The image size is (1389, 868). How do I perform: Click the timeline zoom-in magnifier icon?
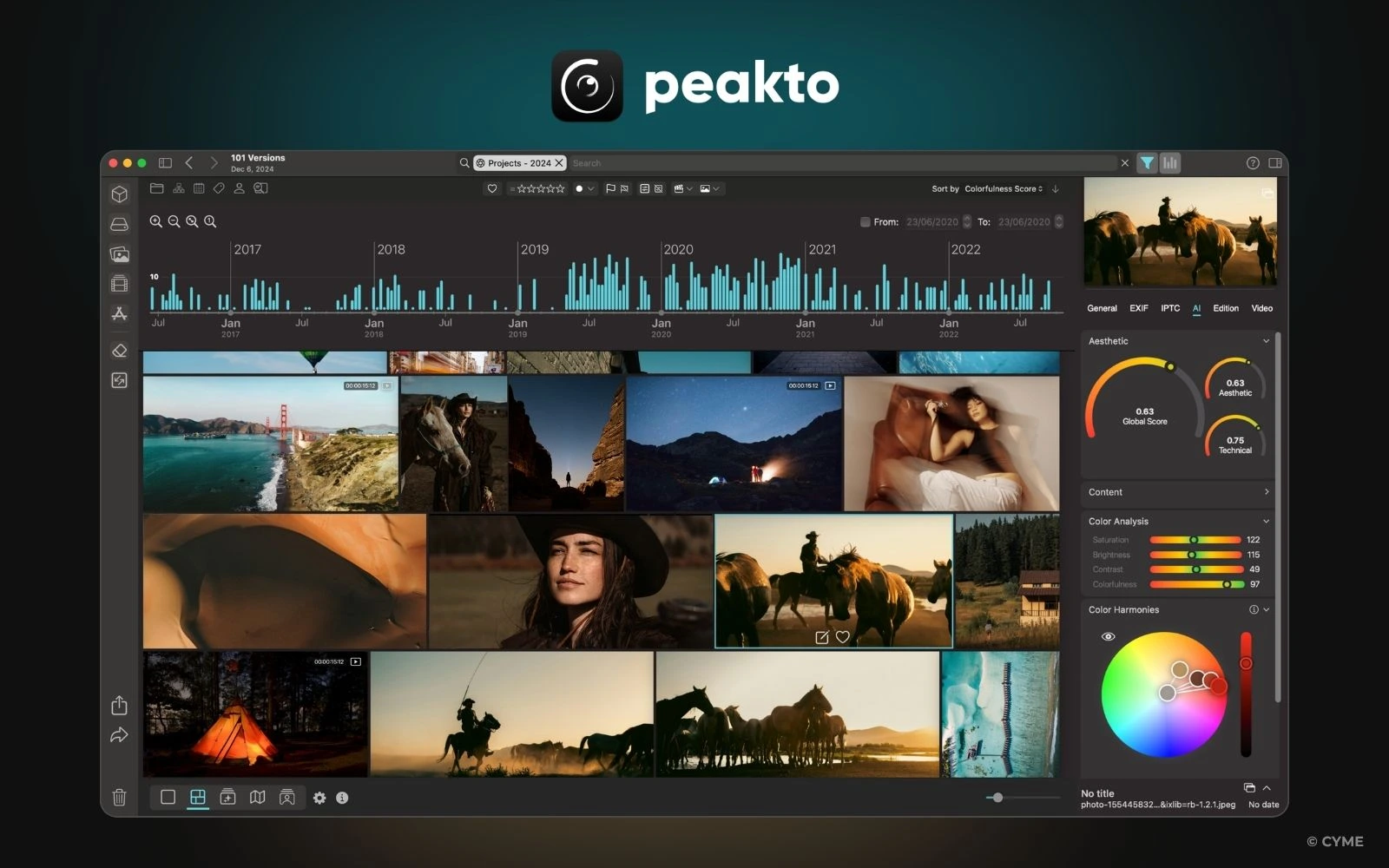tap(156, 221)
